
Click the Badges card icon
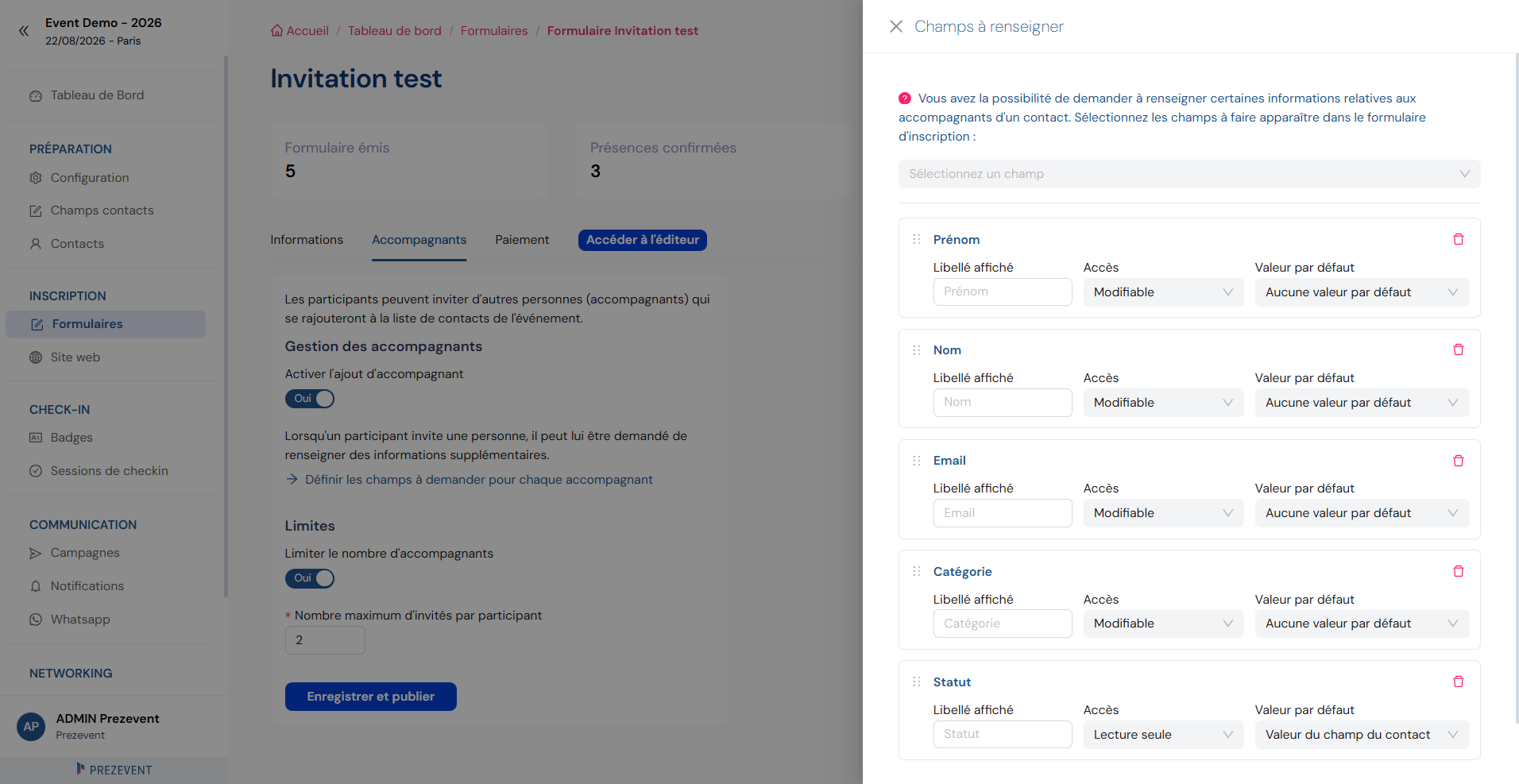(x=36, y=438)
